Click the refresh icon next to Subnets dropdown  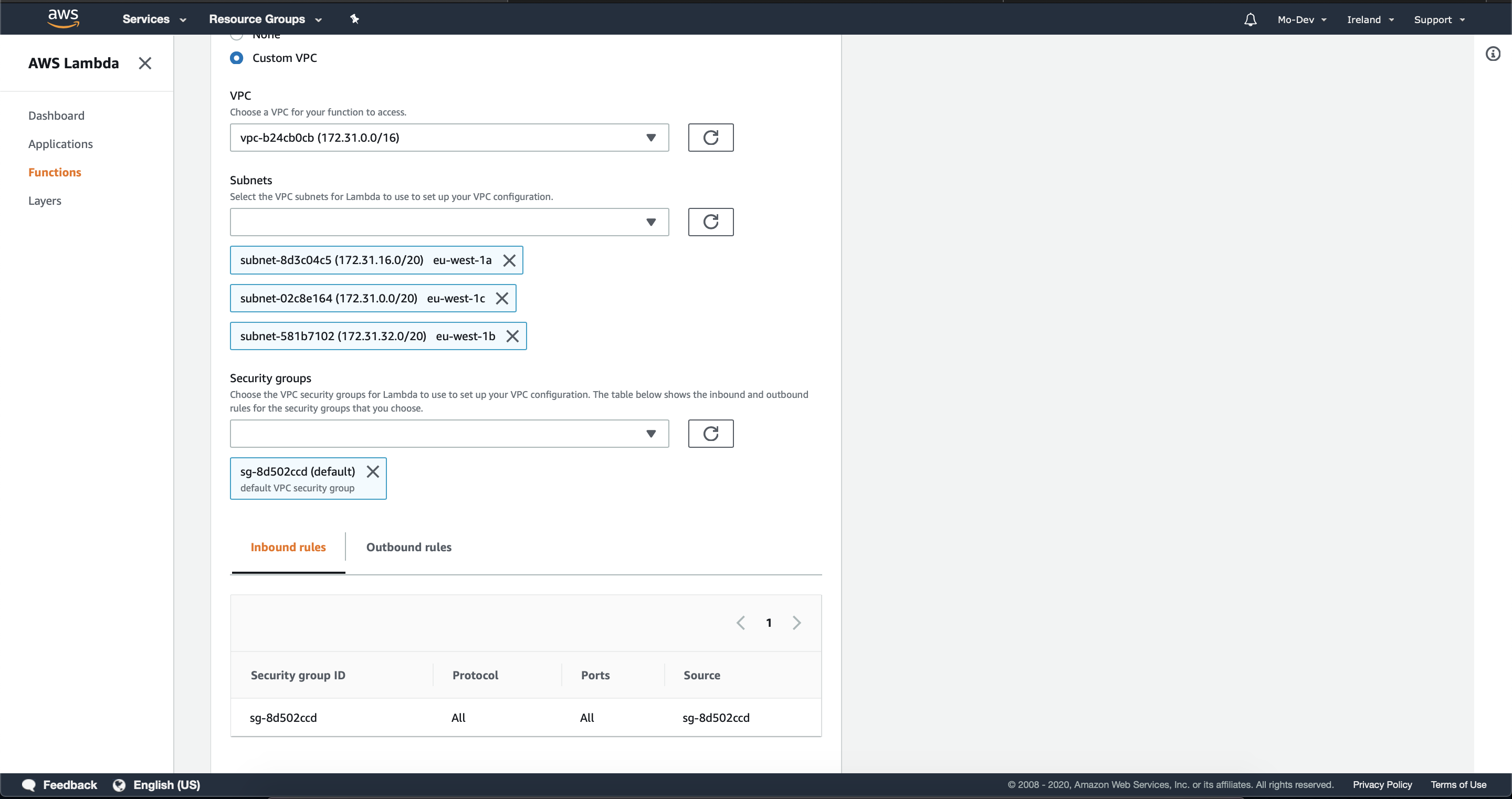pos(711,222)
